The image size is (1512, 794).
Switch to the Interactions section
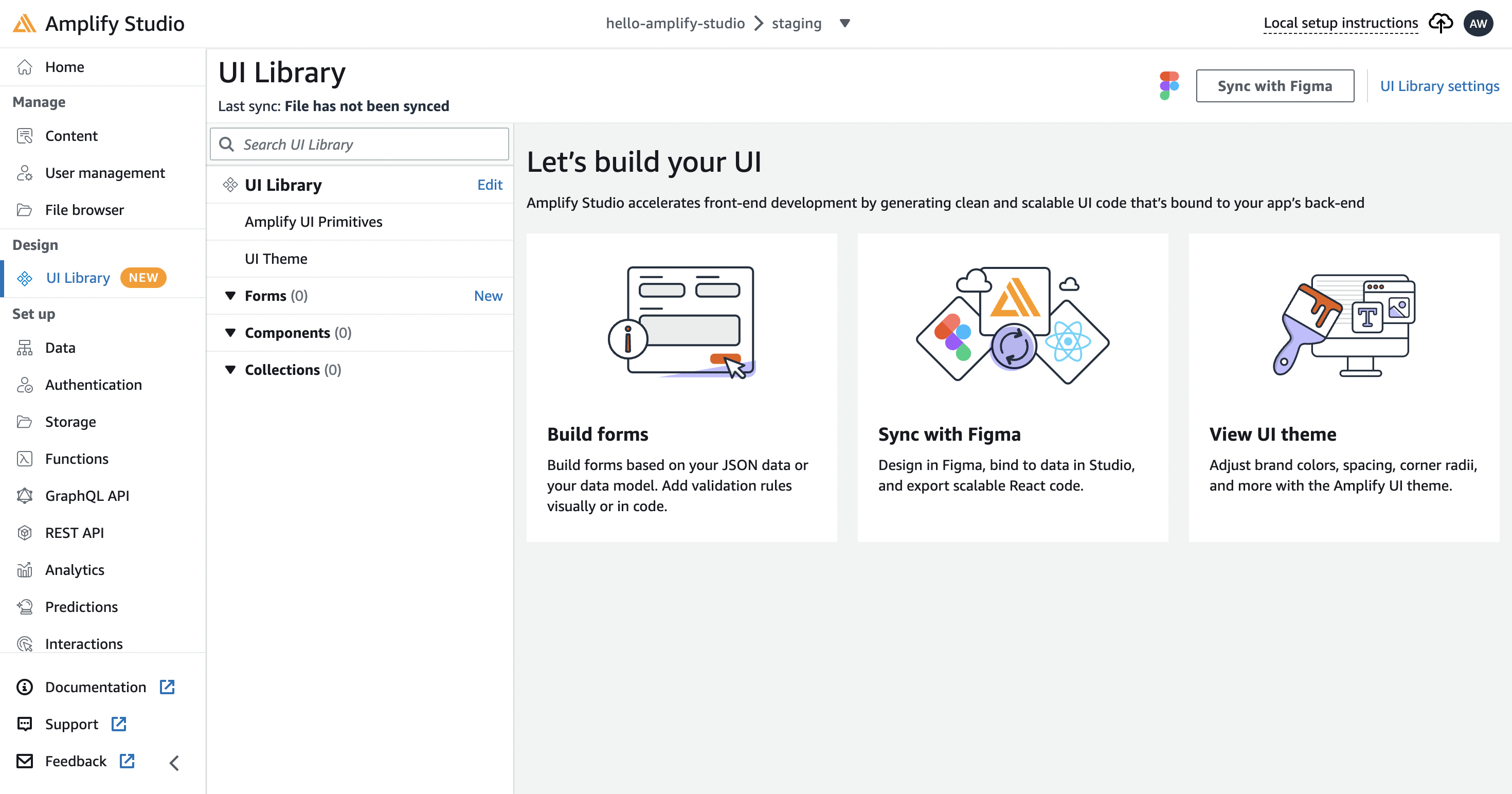83,643
